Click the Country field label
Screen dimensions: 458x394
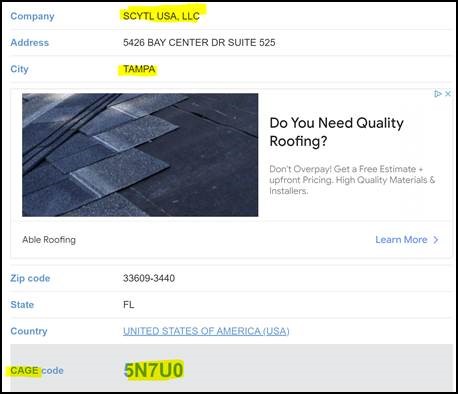click(x=29, y=331)
